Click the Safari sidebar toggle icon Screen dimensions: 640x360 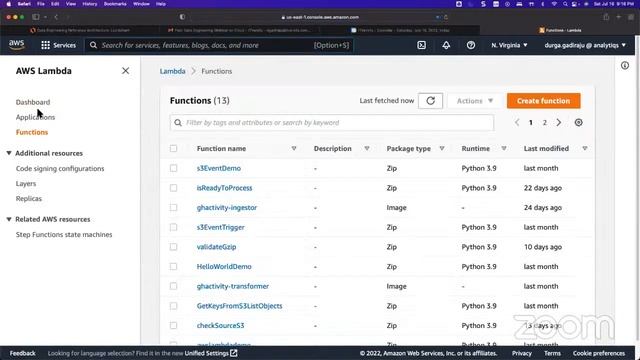point(36,17)
